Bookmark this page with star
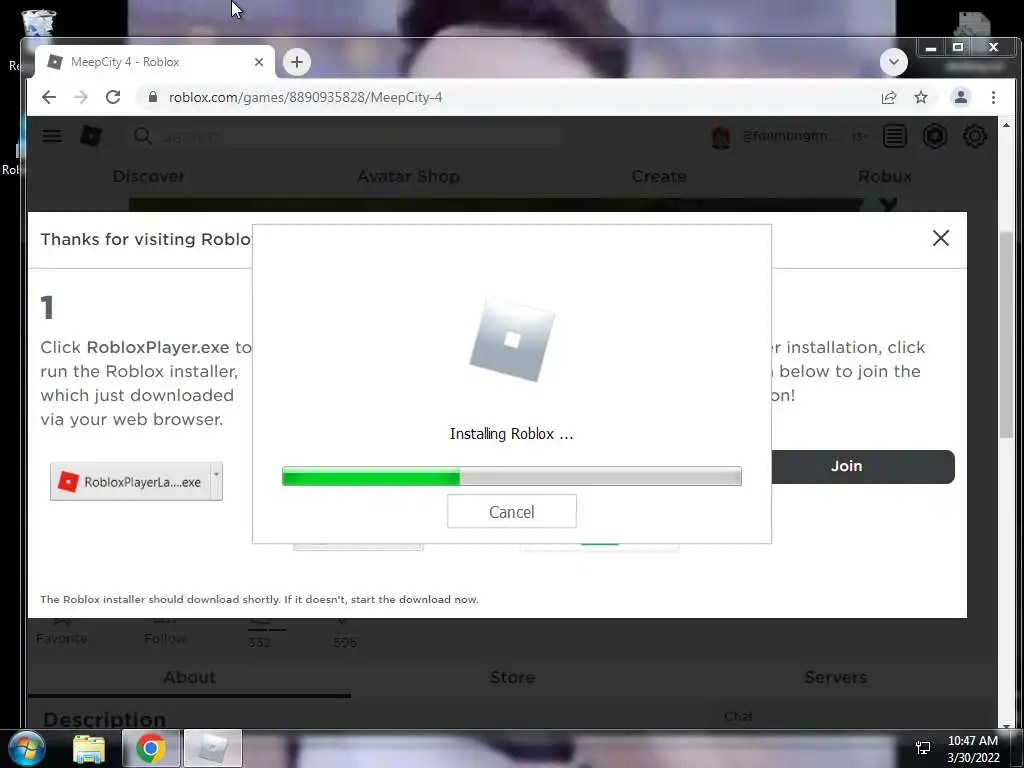Image resolution: width=1024 pixels, height=768 pixels. 921,97
